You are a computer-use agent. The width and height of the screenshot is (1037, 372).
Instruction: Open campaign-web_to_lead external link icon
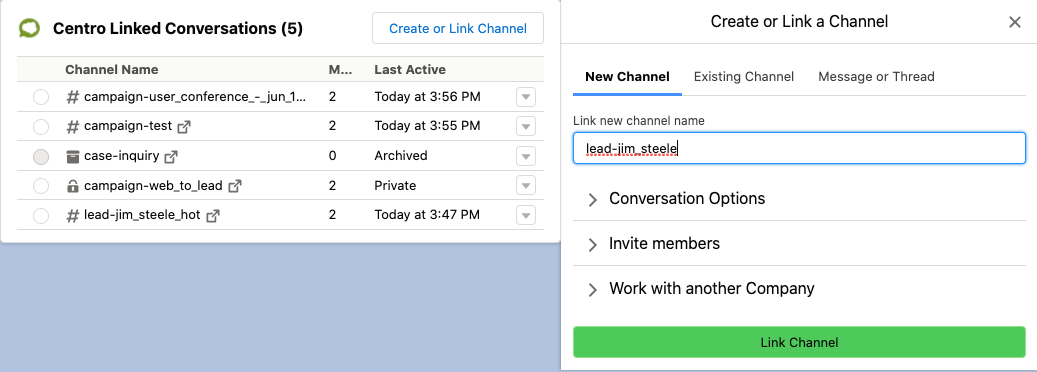pos(235,186)
